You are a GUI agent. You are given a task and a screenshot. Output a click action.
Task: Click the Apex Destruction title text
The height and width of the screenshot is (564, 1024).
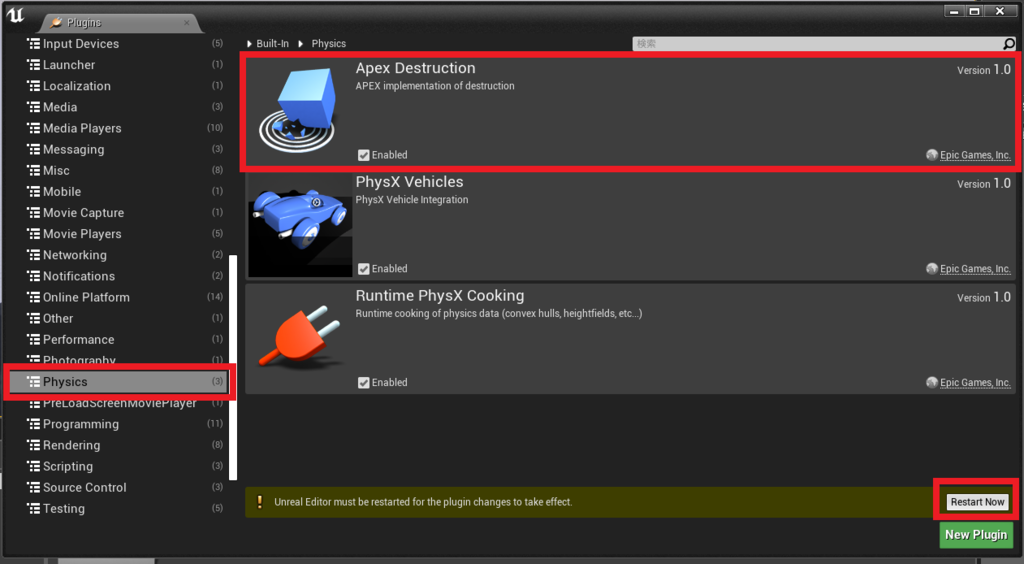coord(415,68)
